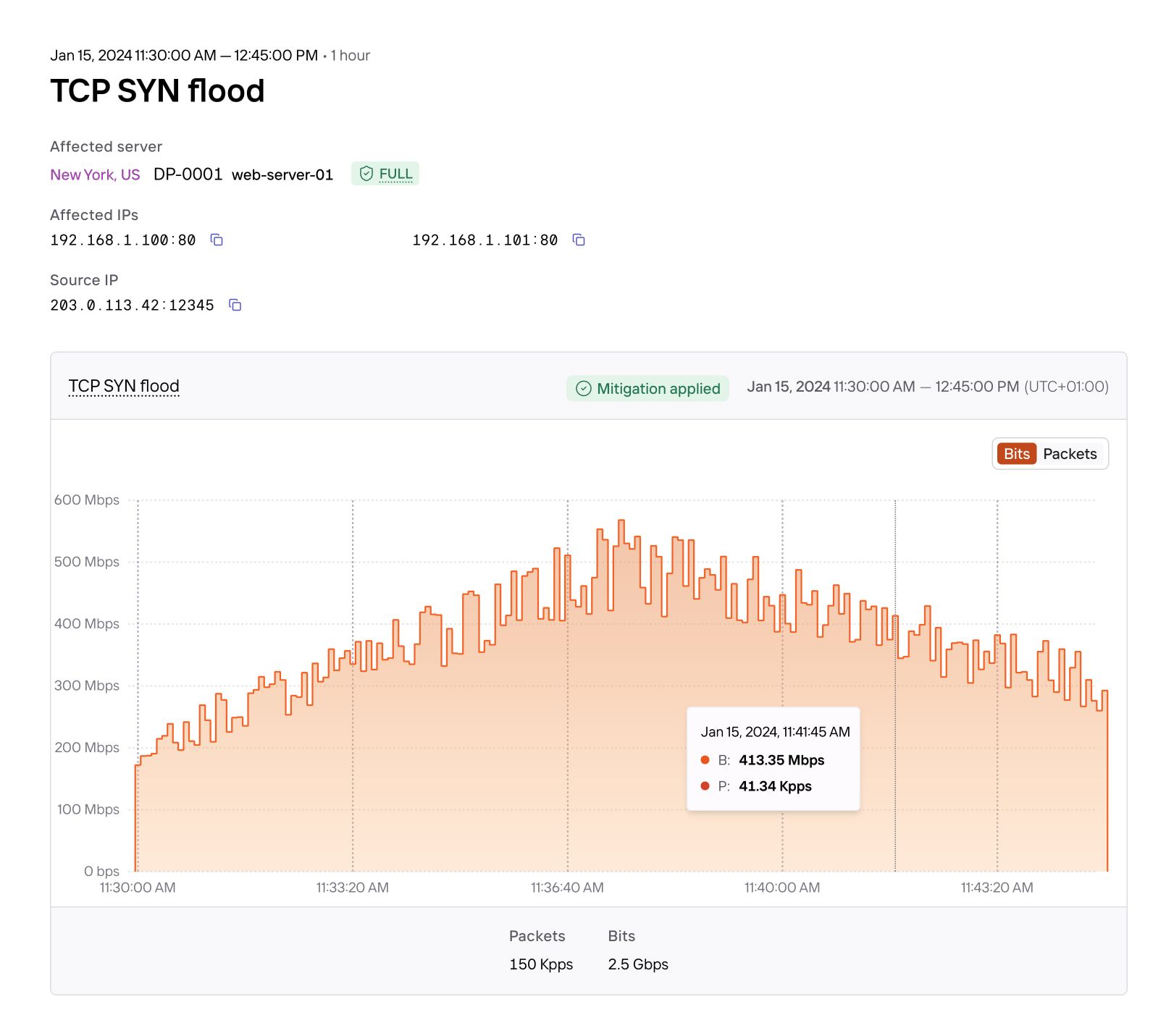
Task: Switch the chart to Packets view
Action: click(x=1070, y=454)
